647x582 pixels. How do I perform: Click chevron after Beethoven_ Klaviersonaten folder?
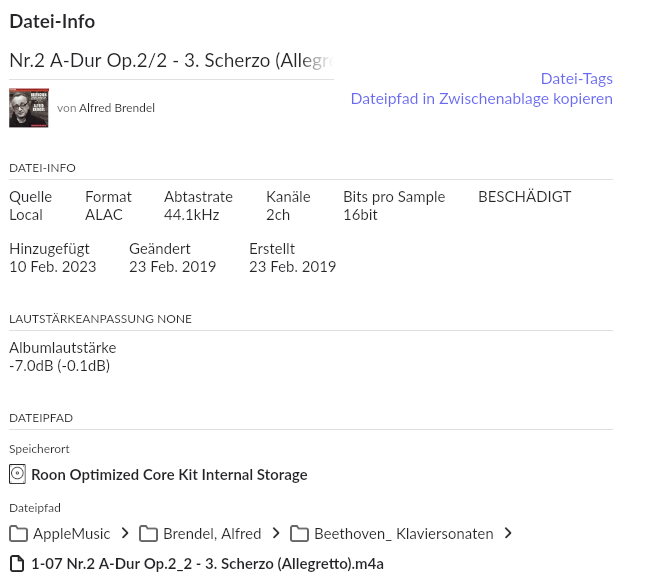tap(508, 533)
